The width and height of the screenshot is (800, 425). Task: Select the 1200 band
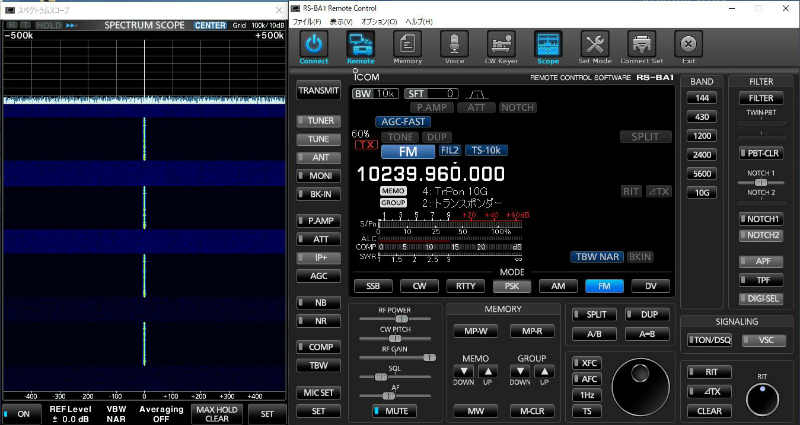pos(702,136)
